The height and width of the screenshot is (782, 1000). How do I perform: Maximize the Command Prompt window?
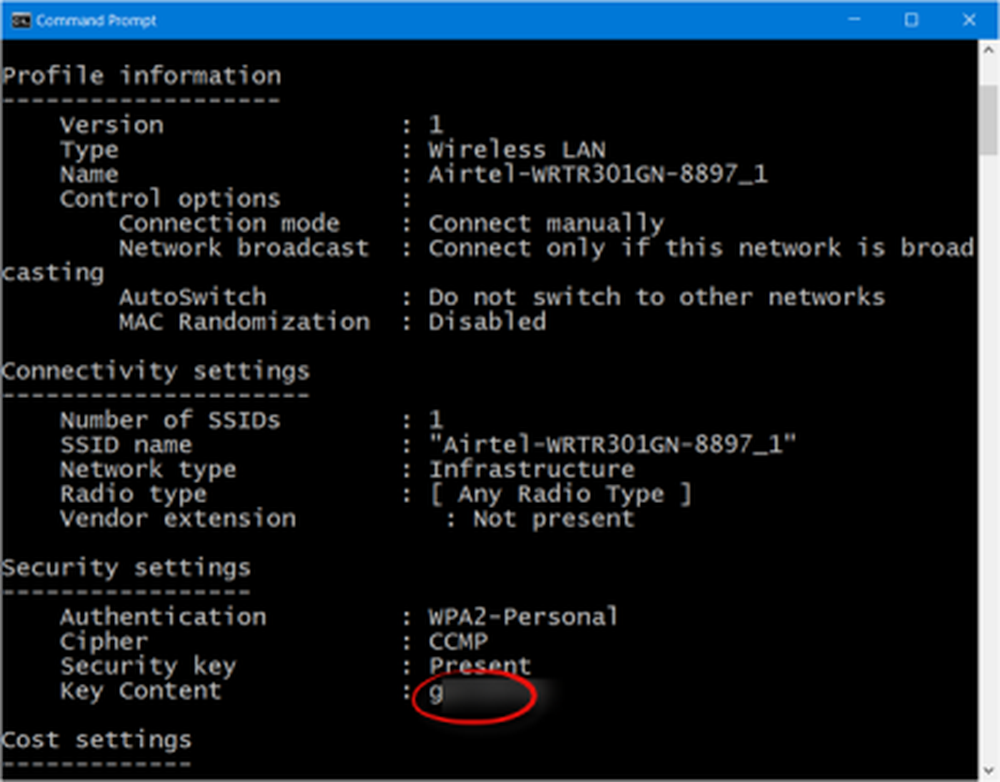(x=911, y=20)
